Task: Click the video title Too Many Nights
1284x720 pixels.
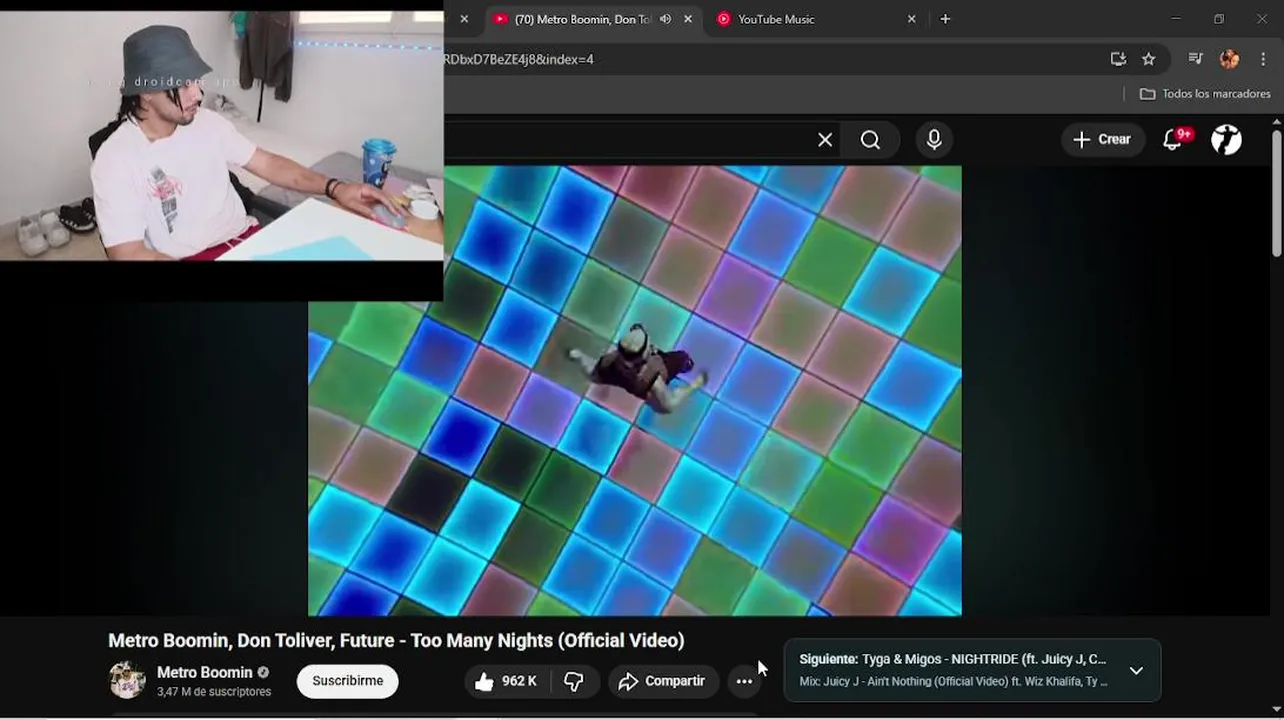Action: 396,641
